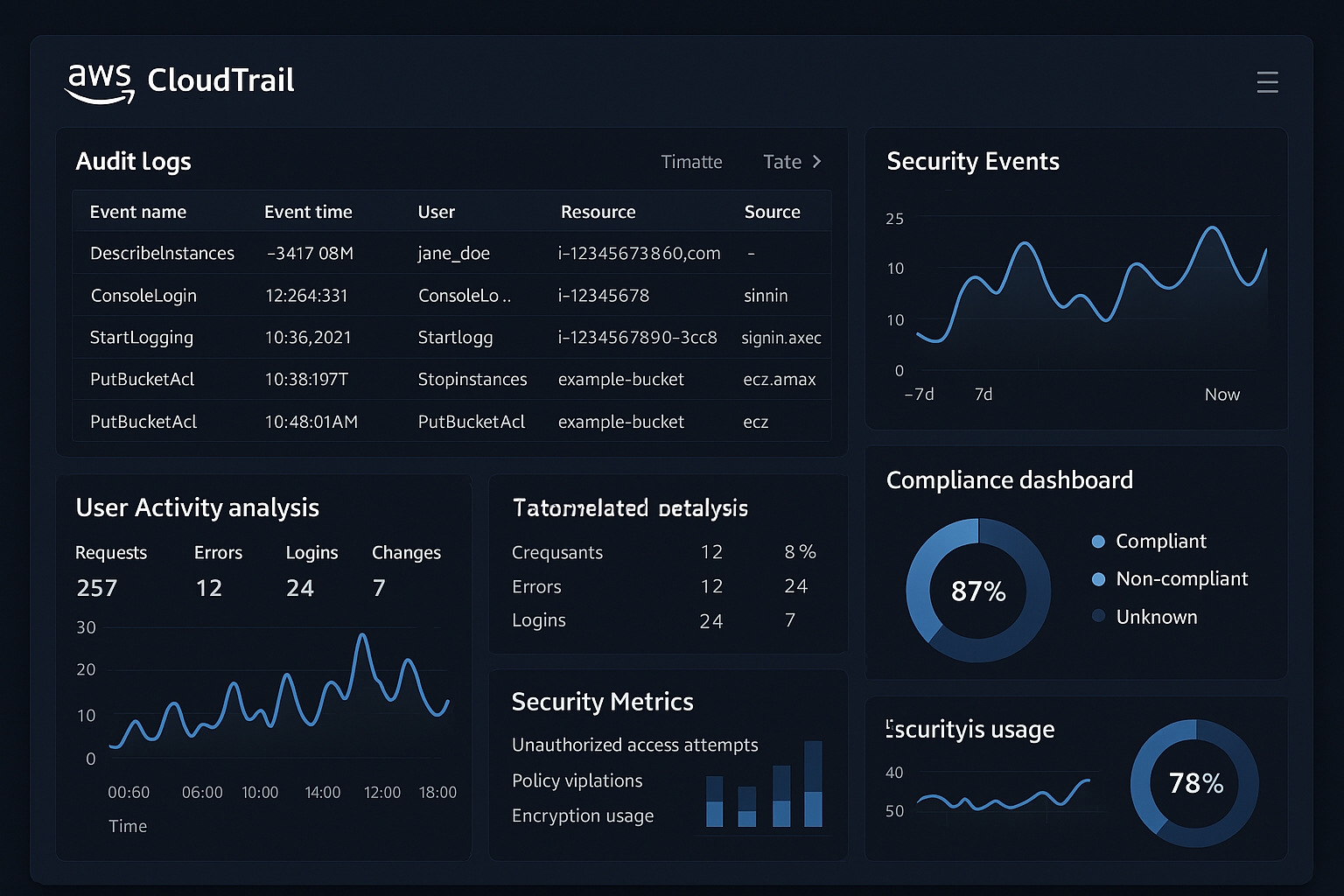This screenshot has height=896, width=1344.
Task: Click the Security Events heading
Action: click(x=973, y=161)
